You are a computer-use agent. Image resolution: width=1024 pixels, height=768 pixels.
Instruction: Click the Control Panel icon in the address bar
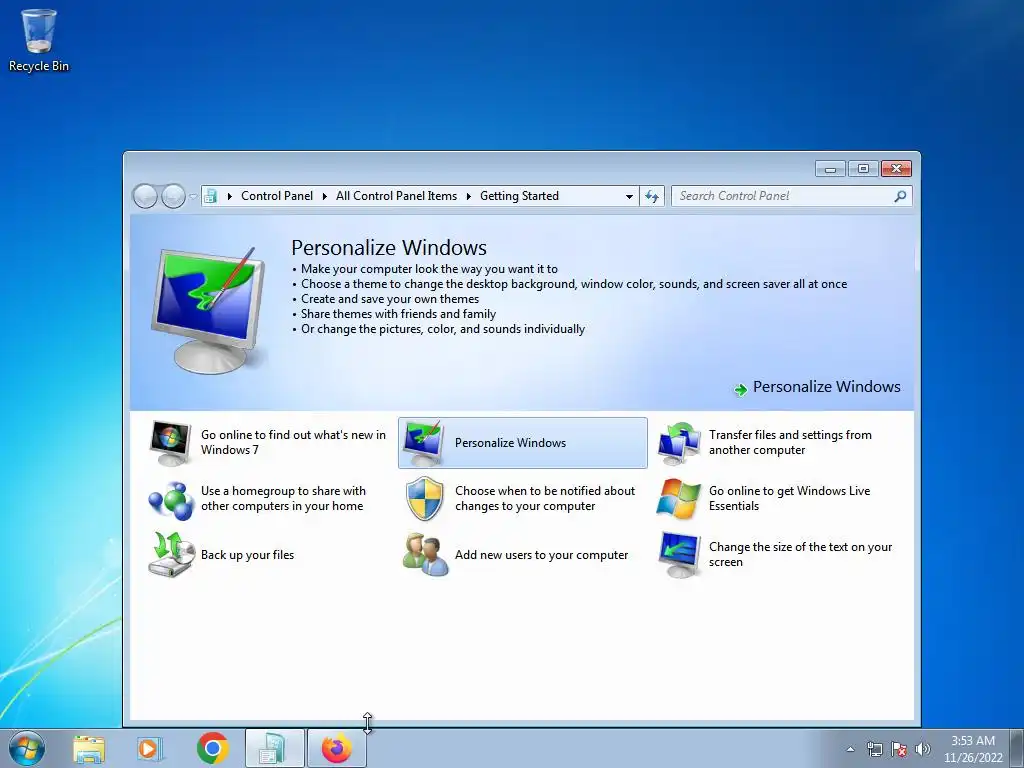pyautogui.click(x=210, y=196)
